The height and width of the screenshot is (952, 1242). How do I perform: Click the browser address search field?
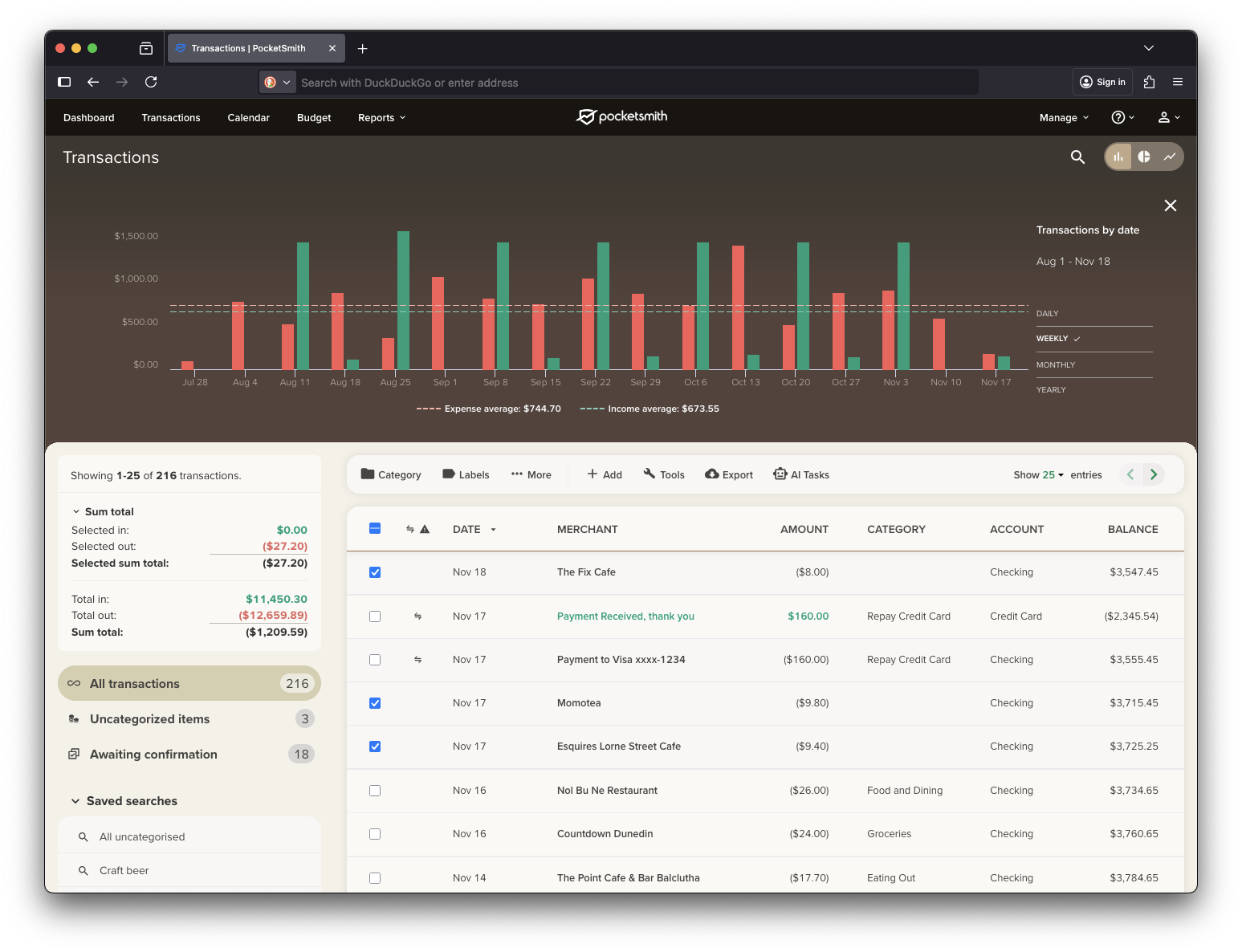634,83
